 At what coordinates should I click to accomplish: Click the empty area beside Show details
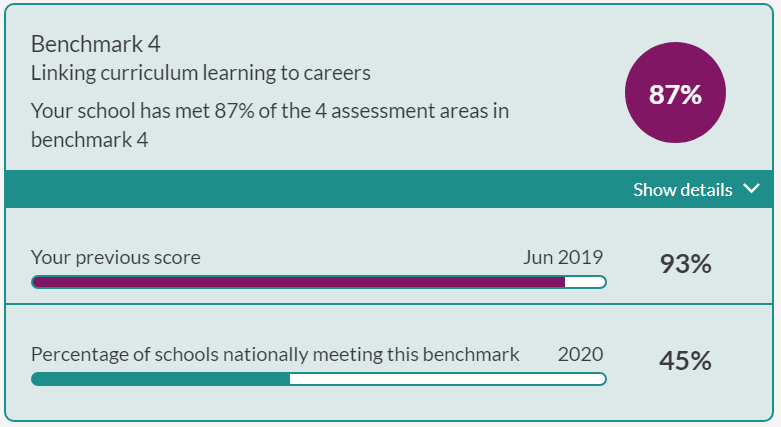pos(319,189)
